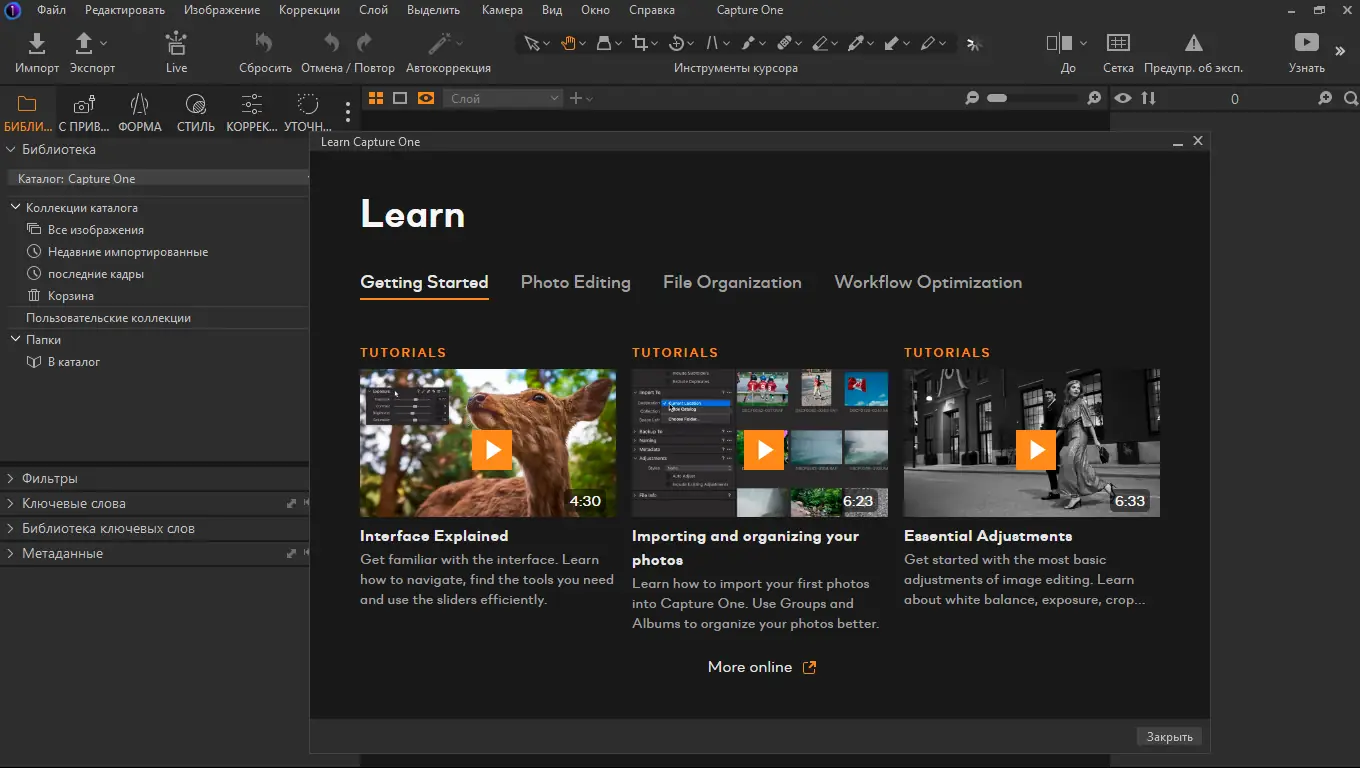Viewport: 1360px width, 768px height.
Task: Click the Import (Импорт) toolbar icon
Action: (x=37, y=44)
